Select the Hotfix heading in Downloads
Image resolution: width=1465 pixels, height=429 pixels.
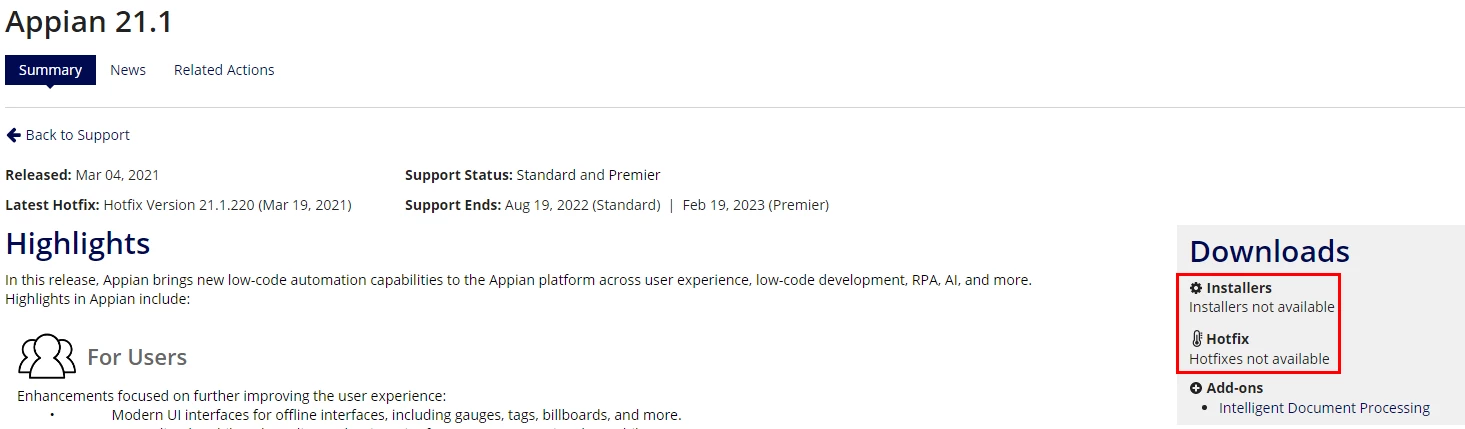(1227, 339)
